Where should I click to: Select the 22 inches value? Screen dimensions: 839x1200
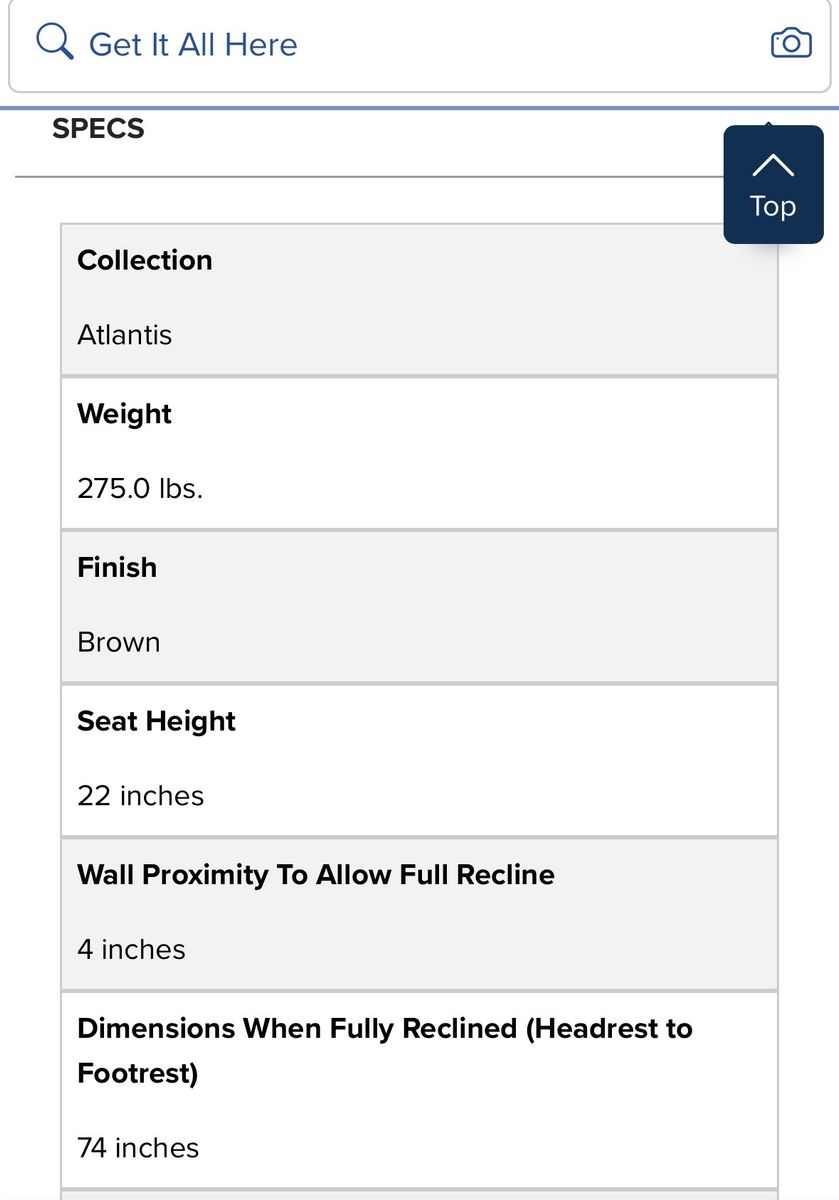pyautogui.click(x=141, y=796)
